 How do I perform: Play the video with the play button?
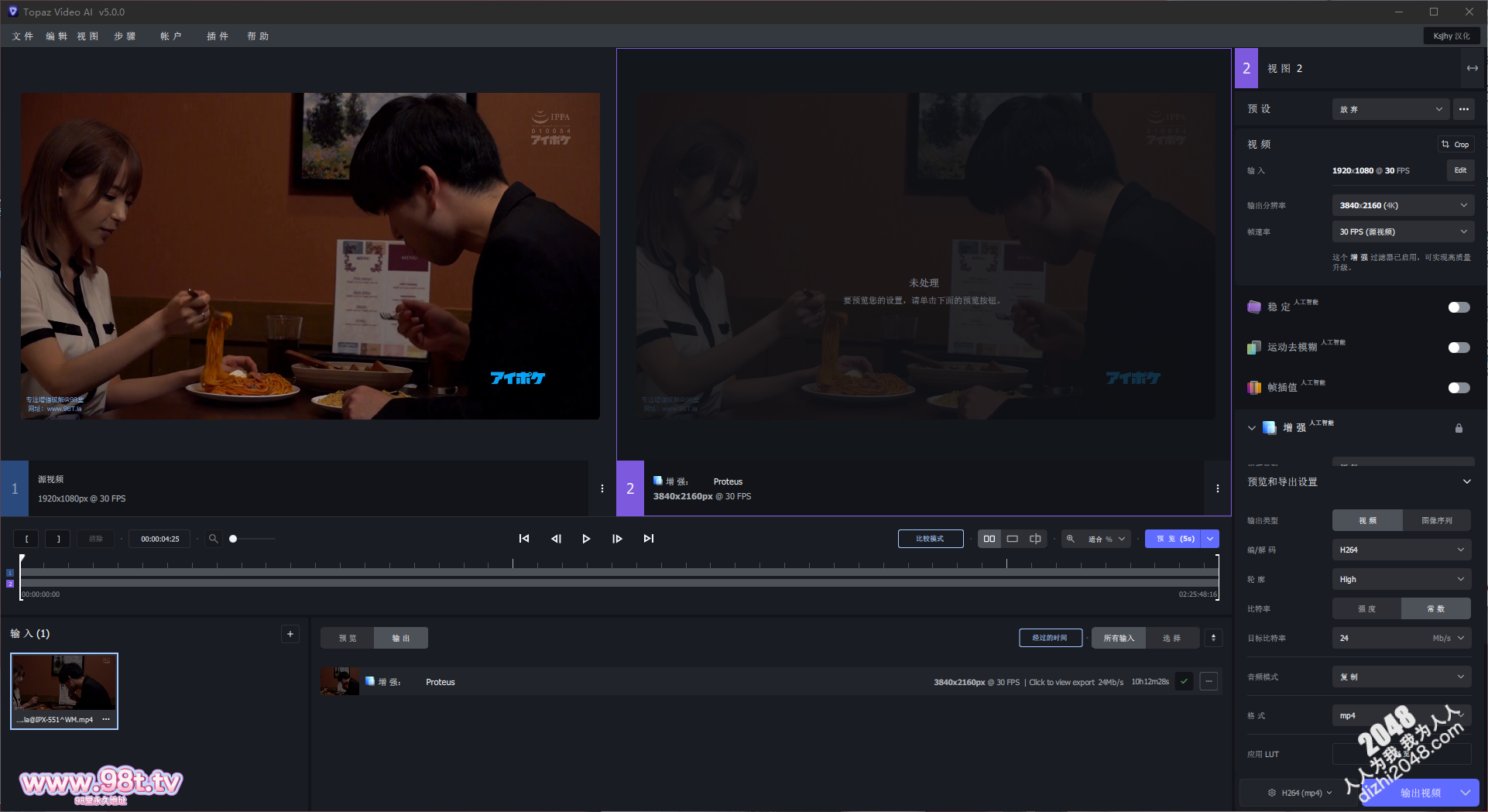586,539
